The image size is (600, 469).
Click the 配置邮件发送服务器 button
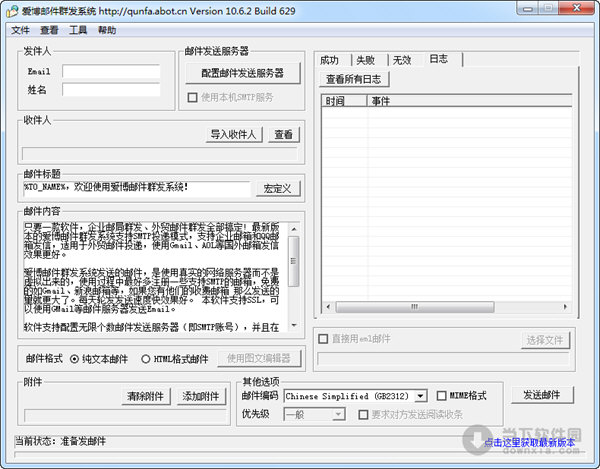(242, 73)
